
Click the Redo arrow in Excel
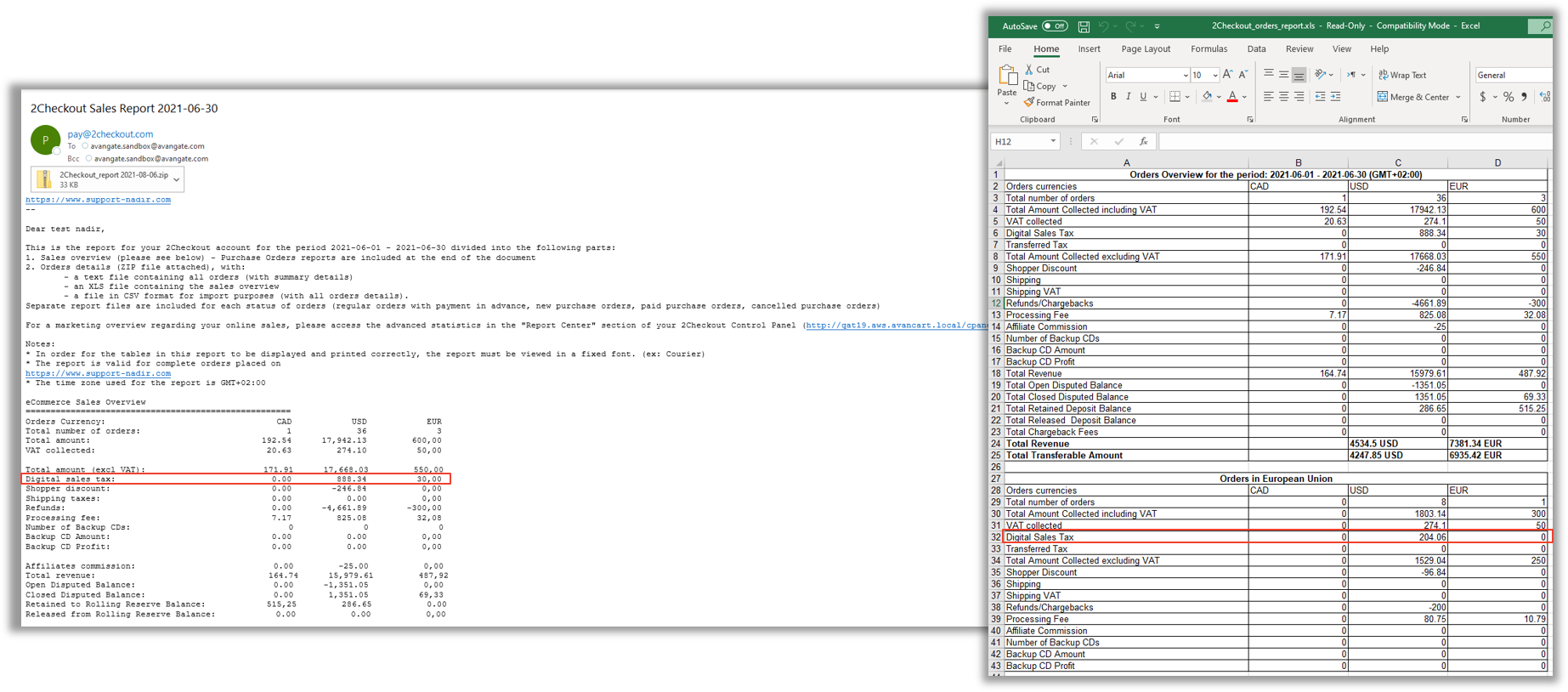1130,26
